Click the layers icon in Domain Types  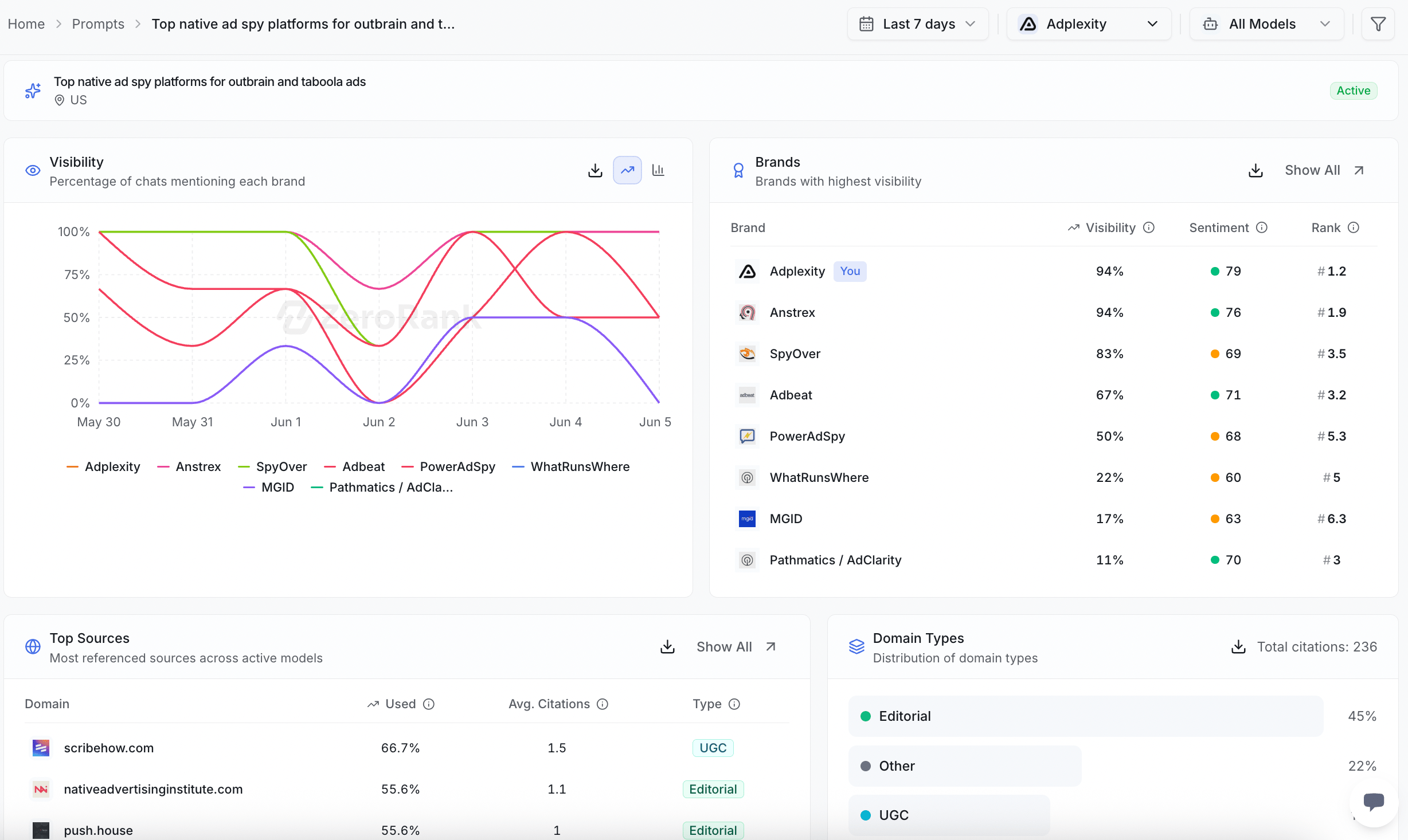click(x=856, y=647)
